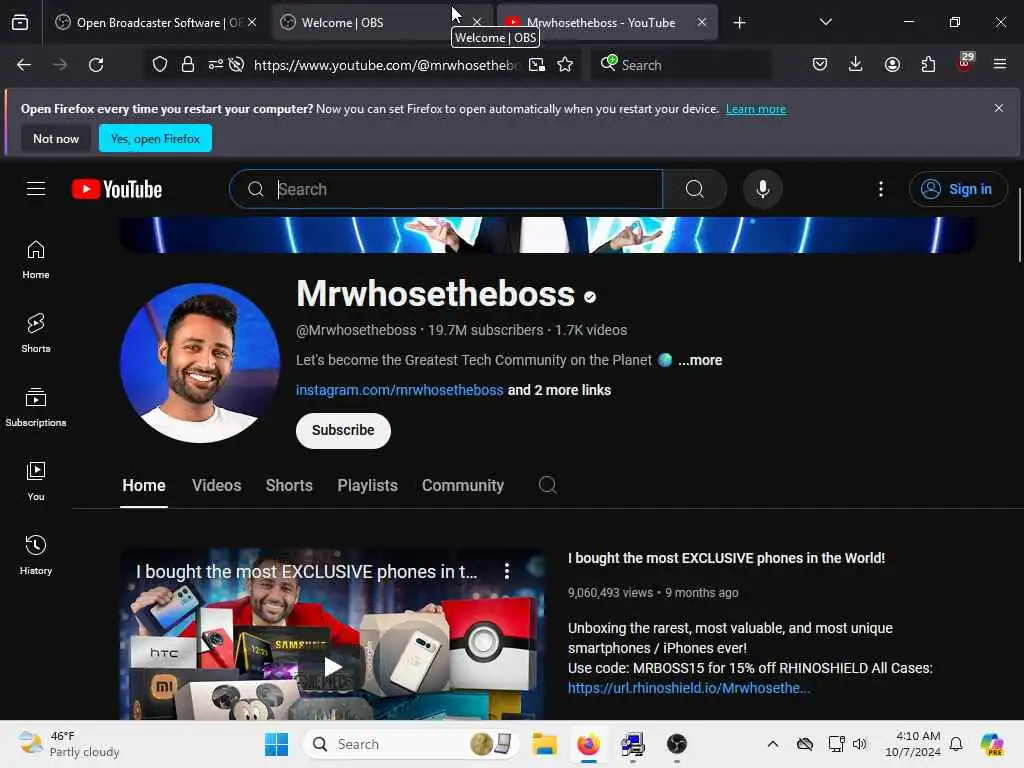
Task: Open Firefox account icon
Action: (x=892, y=64)
